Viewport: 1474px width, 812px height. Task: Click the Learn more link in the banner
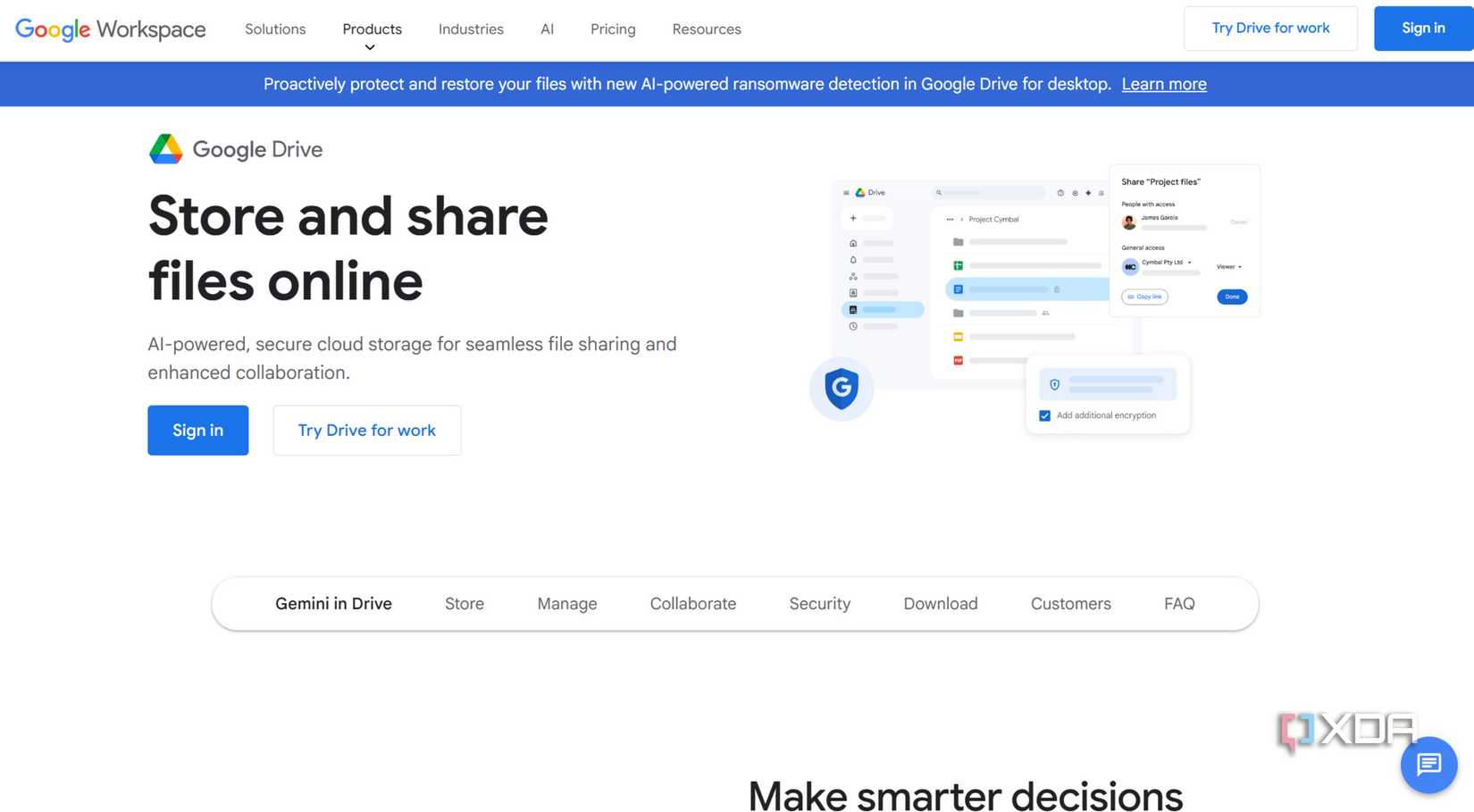pyautogui.click(x=1164, y=83)
